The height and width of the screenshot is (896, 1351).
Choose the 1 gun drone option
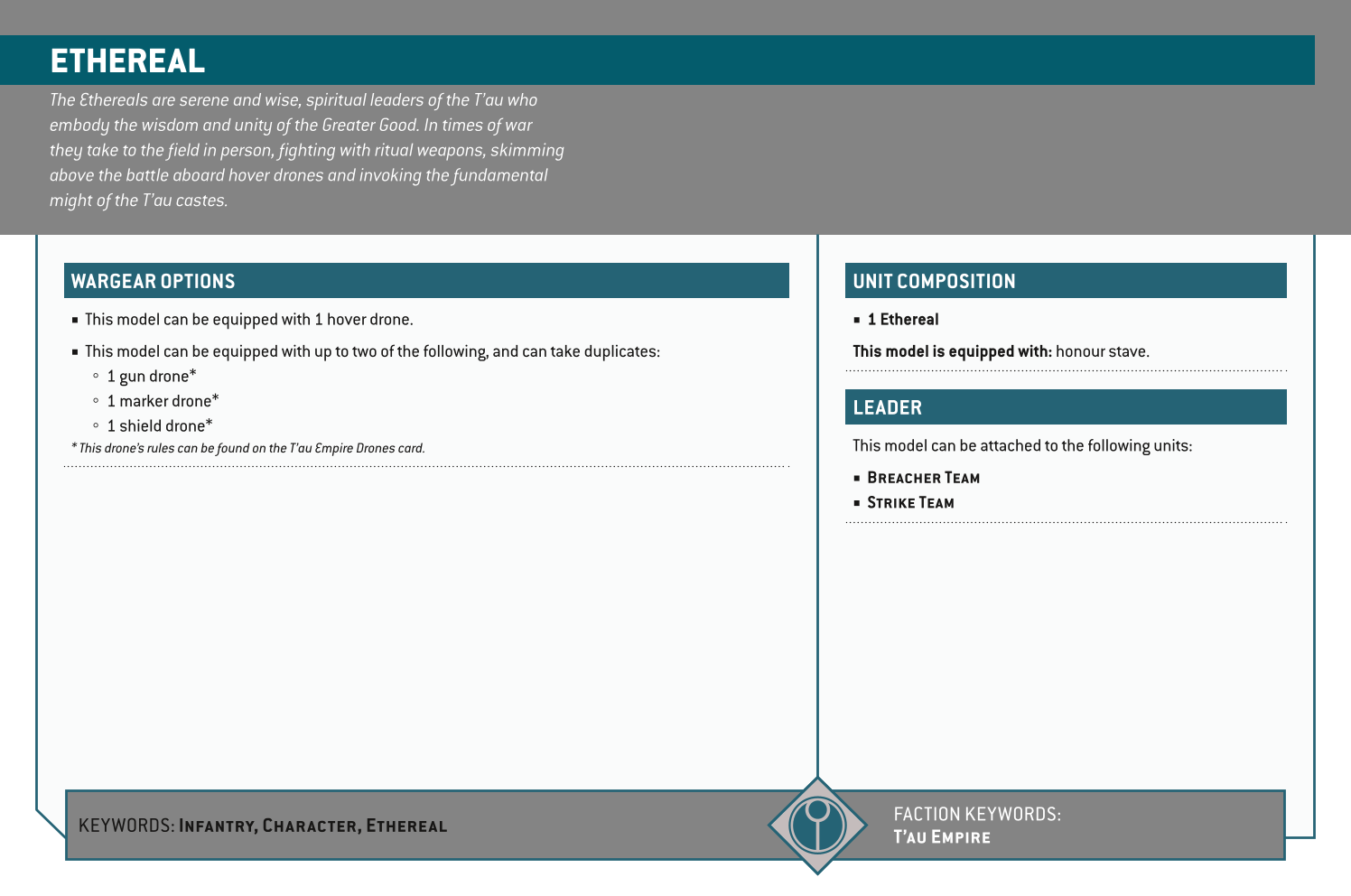tap(151, 377)
